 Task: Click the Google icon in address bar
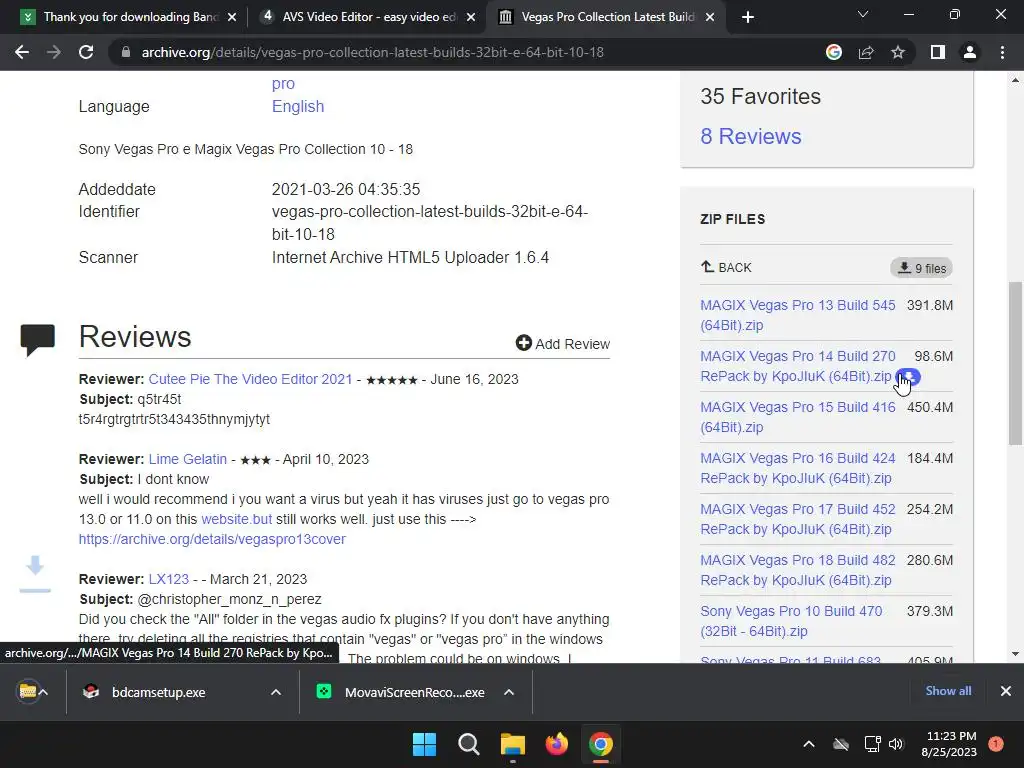coord(834,52)
